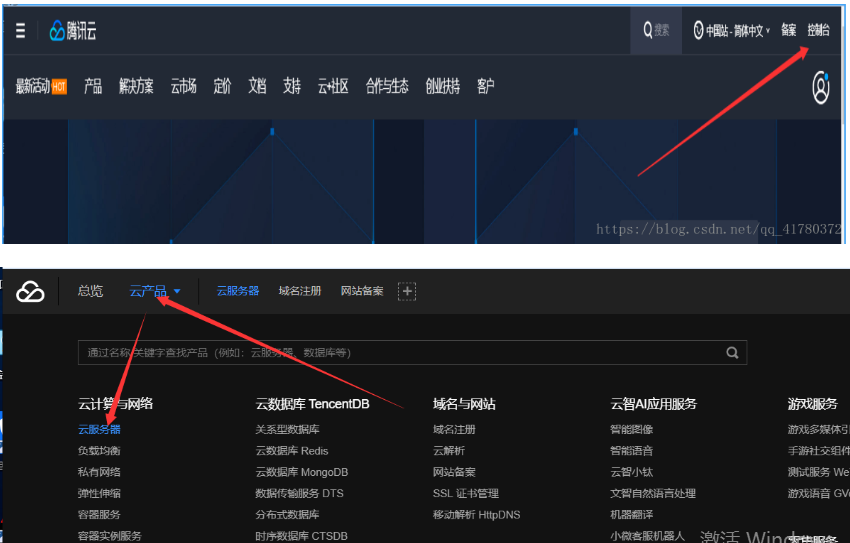
Task: Open 云数据库 MongoDB link
Action: tap(301, 472)
